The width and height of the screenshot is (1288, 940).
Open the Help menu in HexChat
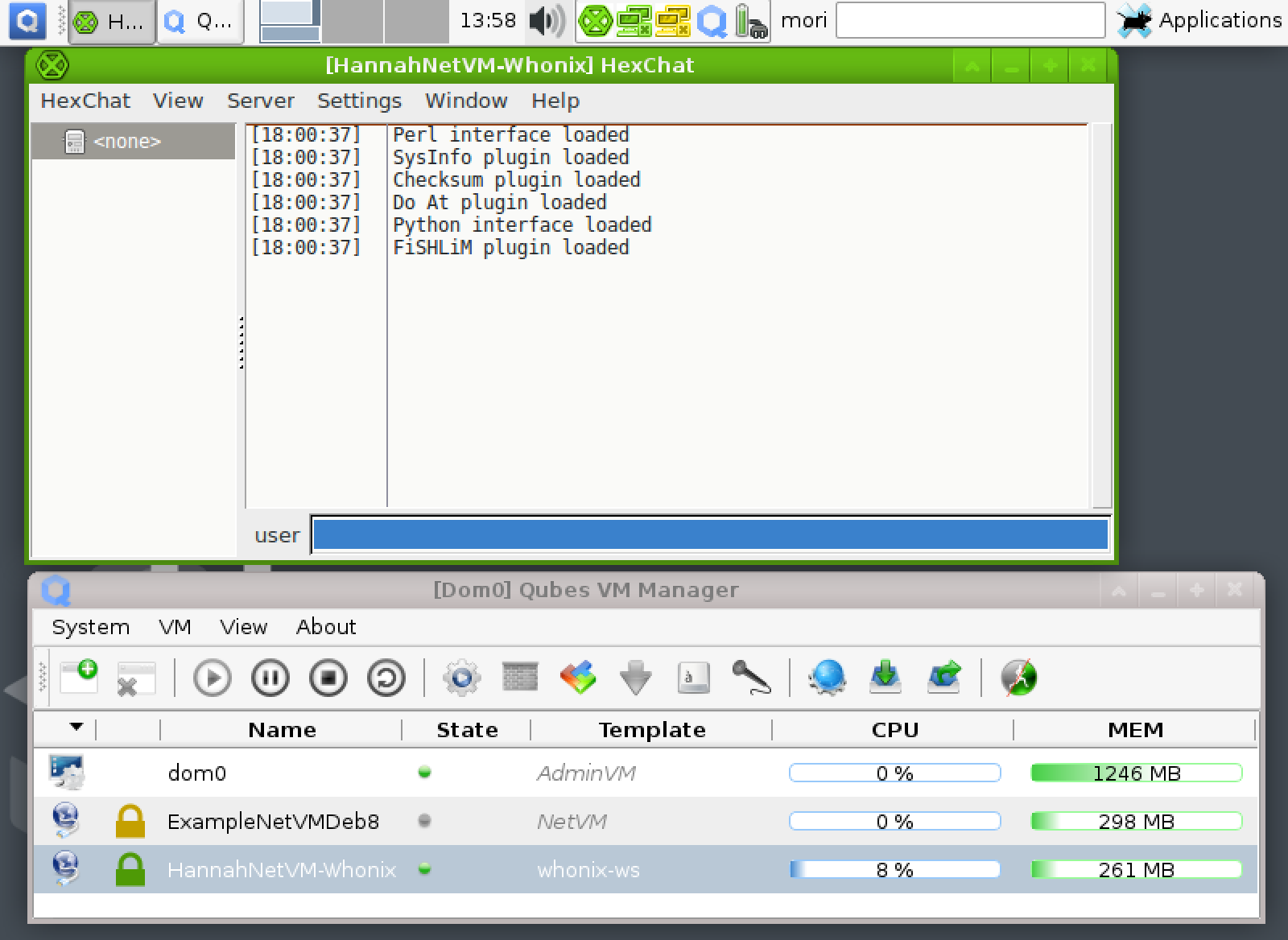[555, 101]
